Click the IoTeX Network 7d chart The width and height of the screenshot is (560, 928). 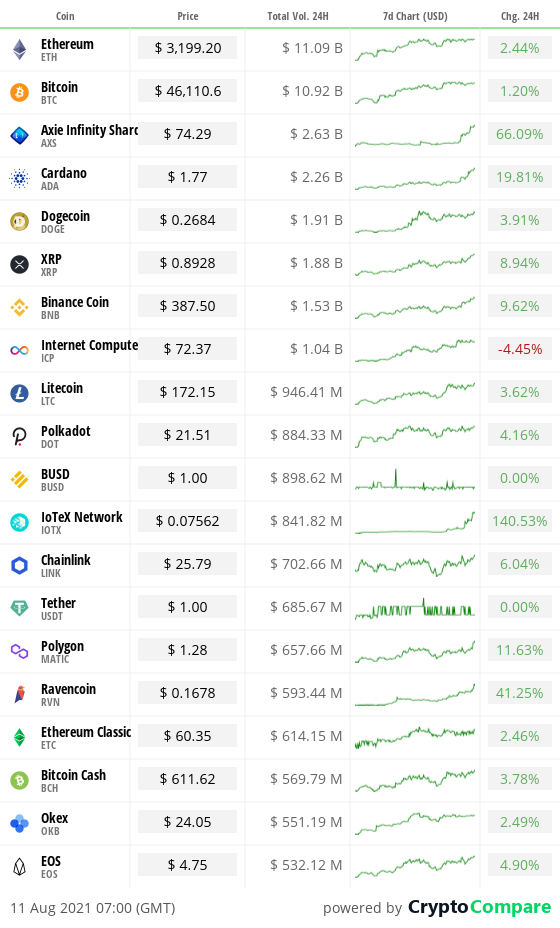point(415,522)
